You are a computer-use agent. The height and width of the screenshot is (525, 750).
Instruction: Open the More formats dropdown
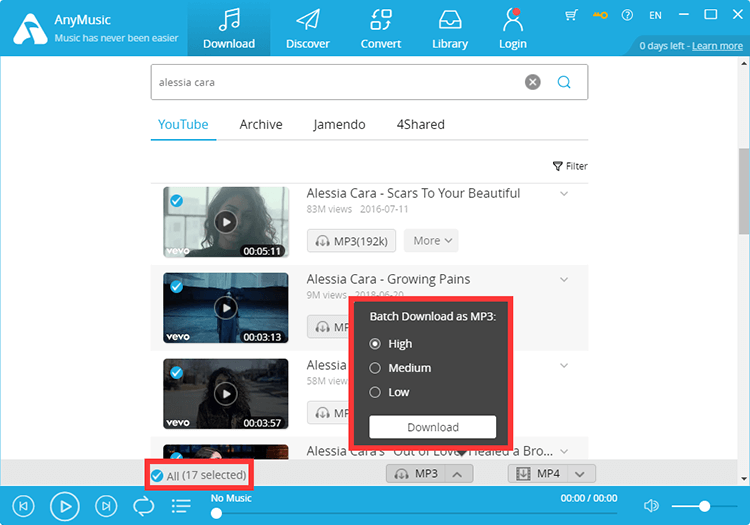431,241
